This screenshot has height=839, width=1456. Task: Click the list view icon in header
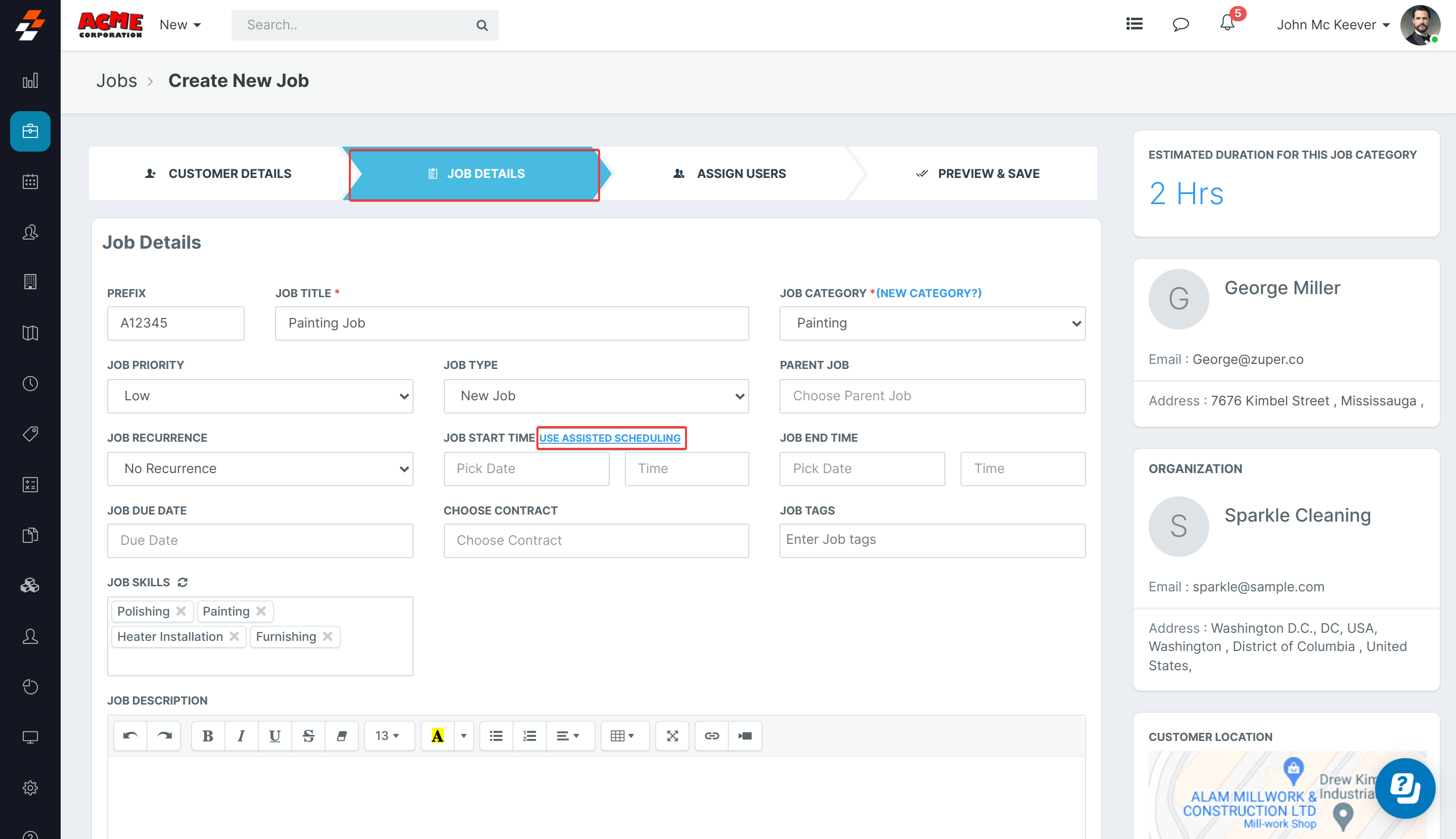click(x=1134, y=24)
